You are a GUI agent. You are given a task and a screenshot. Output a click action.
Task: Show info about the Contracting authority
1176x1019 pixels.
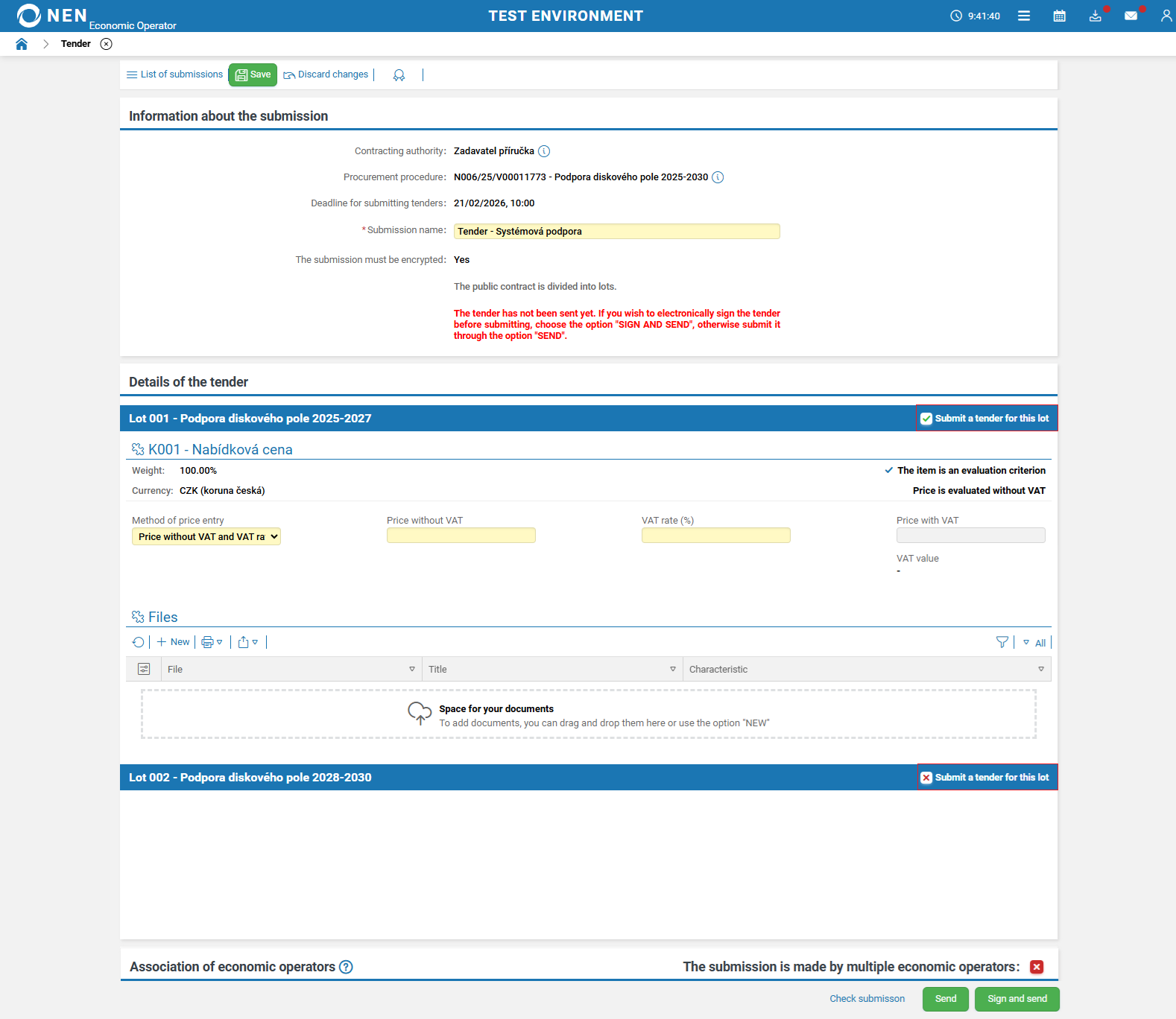tap(544, 151)
